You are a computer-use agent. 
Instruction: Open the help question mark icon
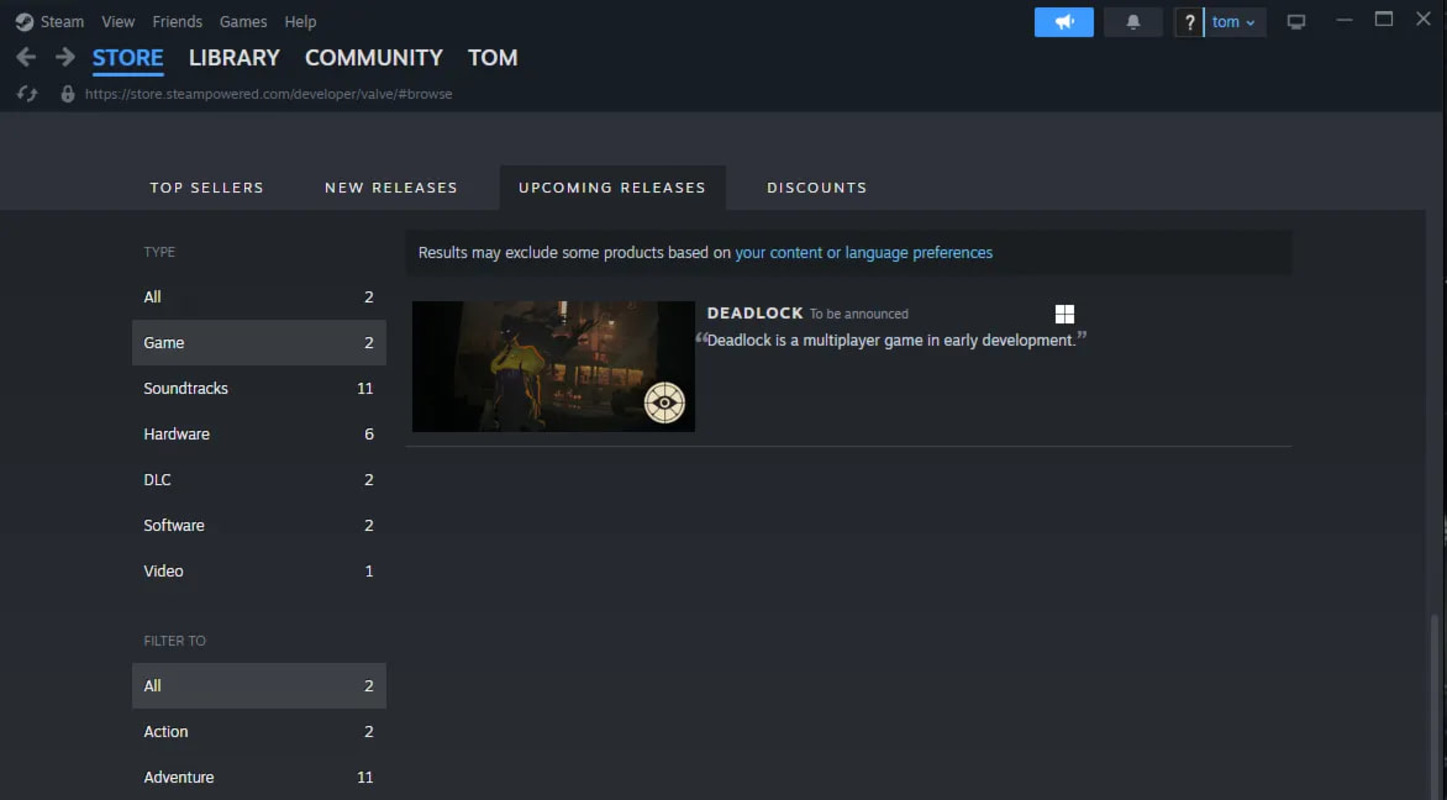point(1189,21)
